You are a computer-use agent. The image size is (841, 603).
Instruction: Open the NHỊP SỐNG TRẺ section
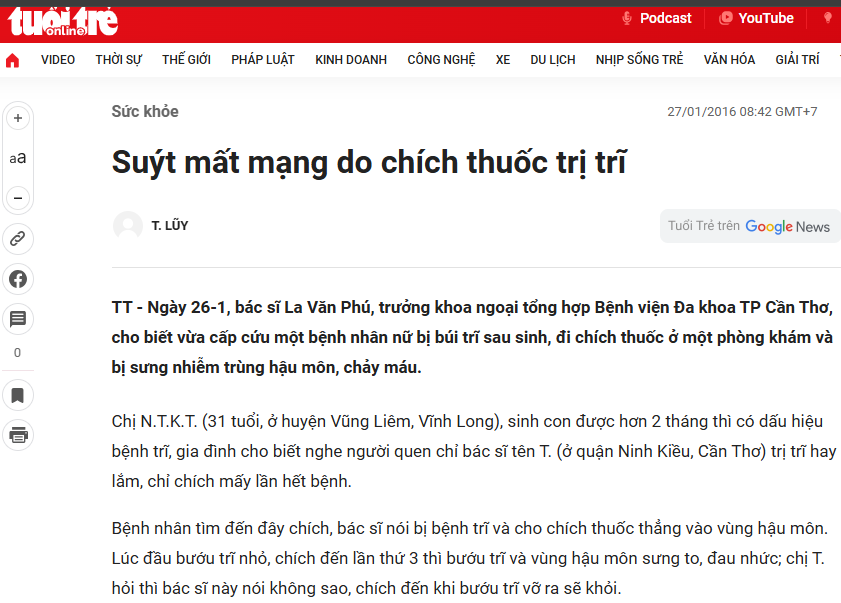(x=639, y=60)
